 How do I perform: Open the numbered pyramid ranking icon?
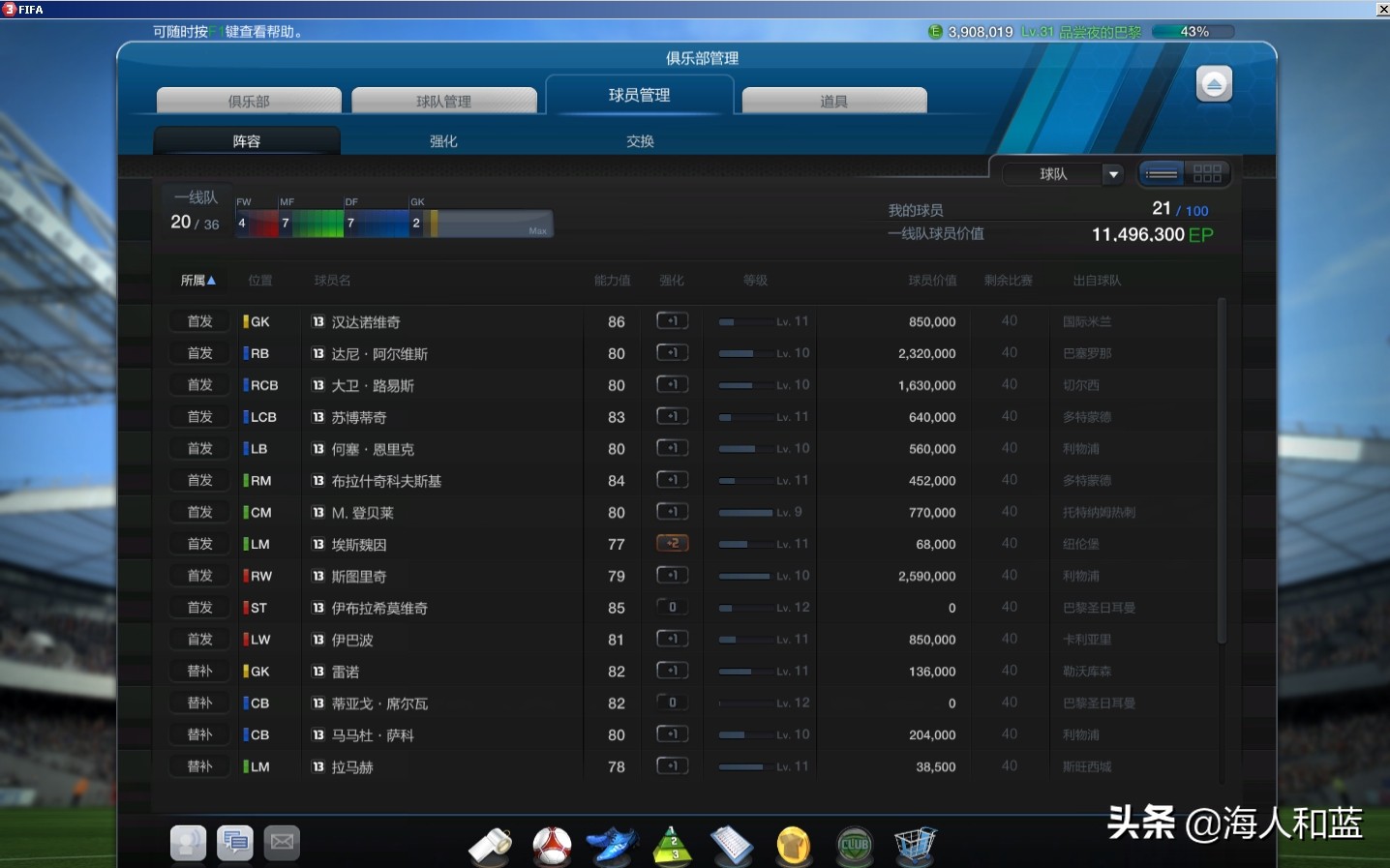point(672,844)
